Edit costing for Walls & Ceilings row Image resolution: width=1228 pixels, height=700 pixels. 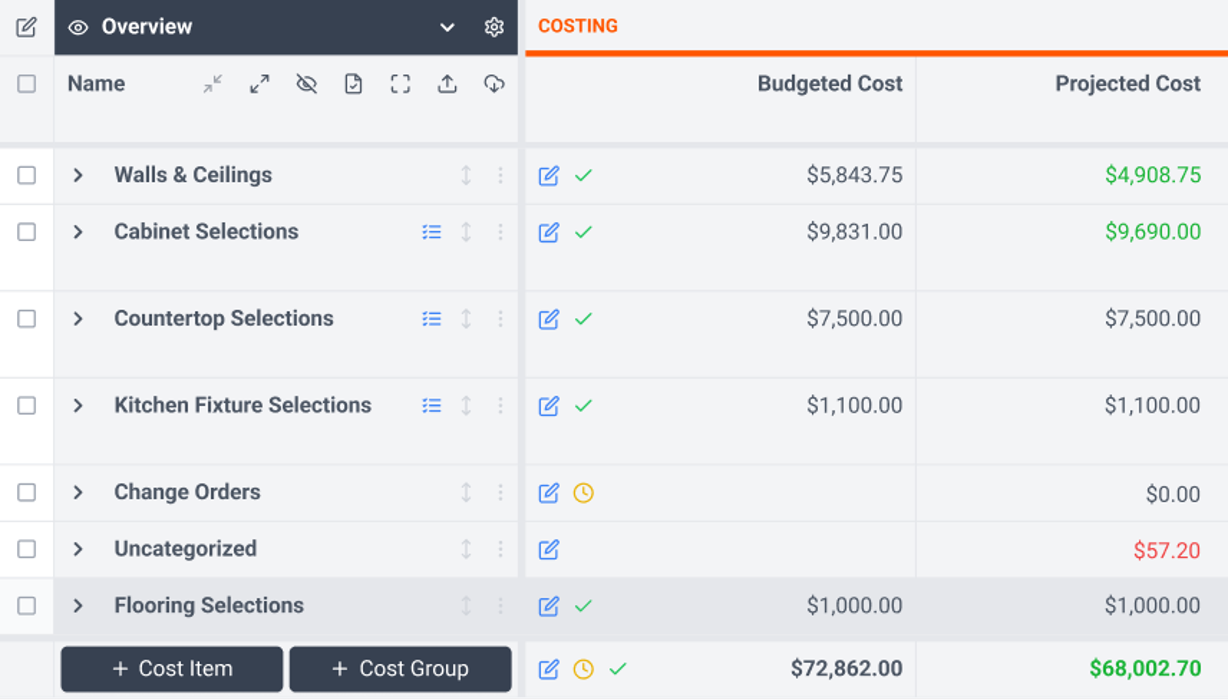(x=549, y=176)
